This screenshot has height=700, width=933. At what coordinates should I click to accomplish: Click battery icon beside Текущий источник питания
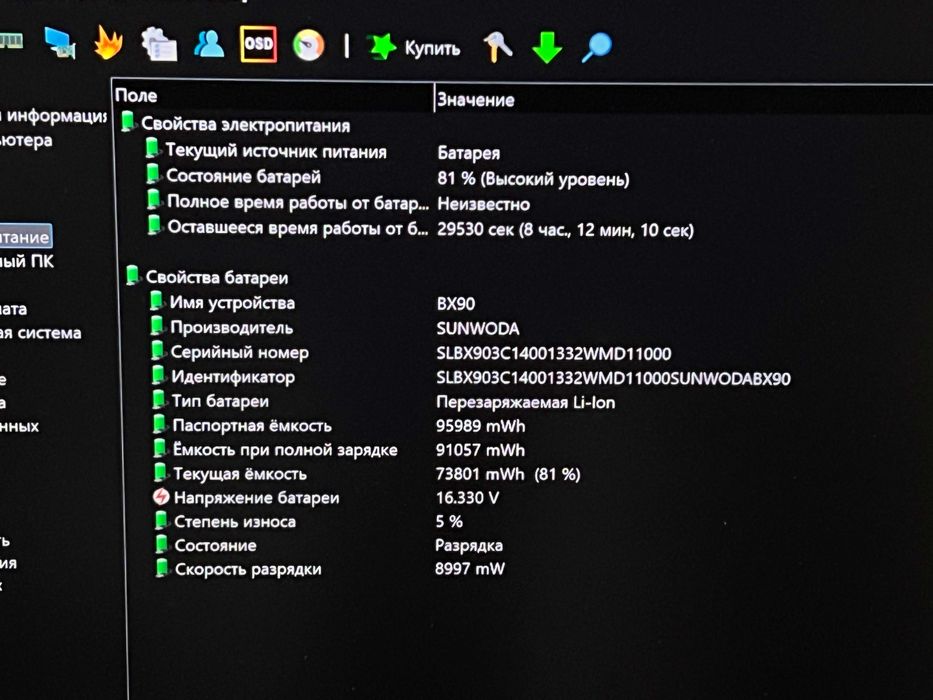(x=152, y=148)
